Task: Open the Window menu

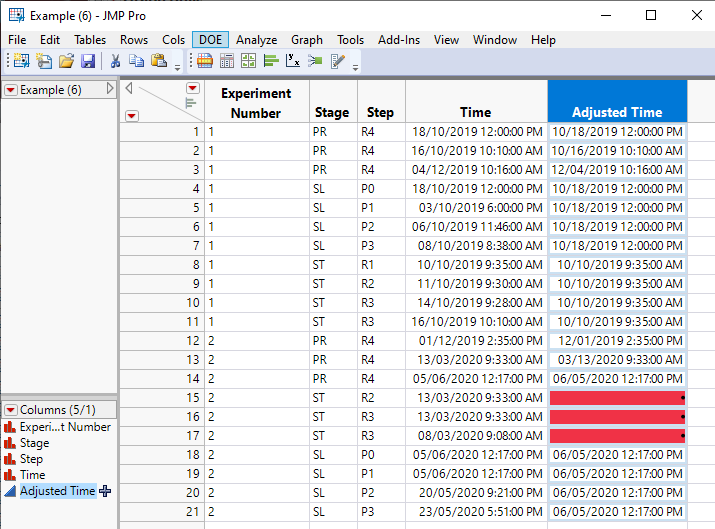Action: [495, 40]
